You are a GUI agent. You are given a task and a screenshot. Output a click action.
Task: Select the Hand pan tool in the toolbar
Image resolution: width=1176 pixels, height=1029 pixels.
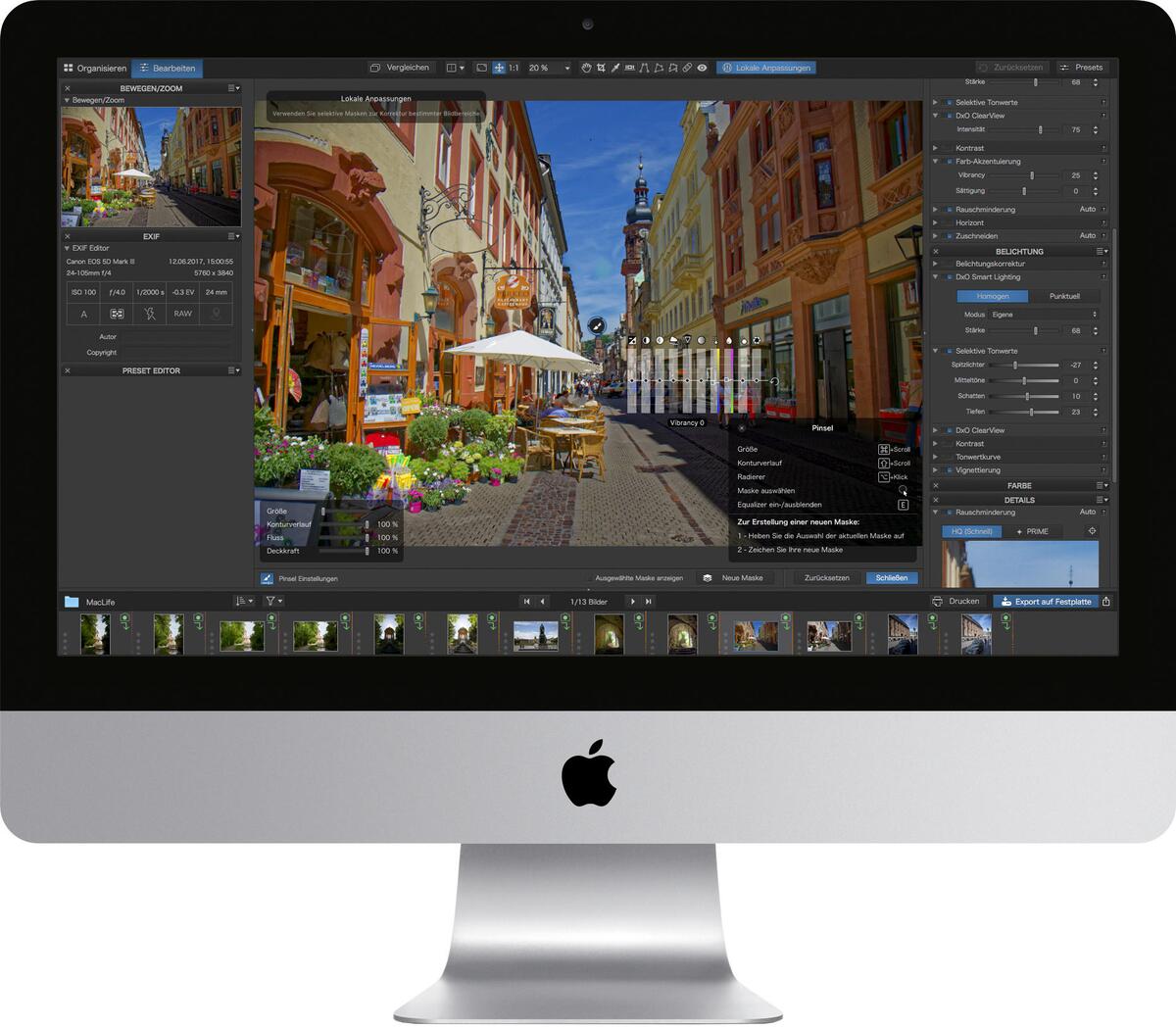[587, 68]
